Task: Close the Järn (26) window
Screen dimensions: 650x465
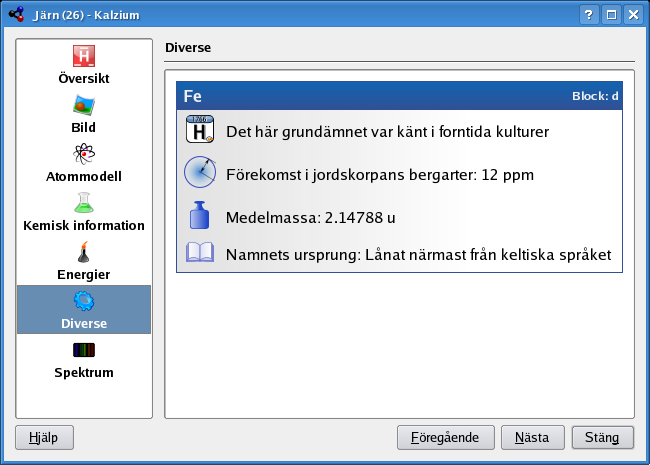Action: point(634,15)
